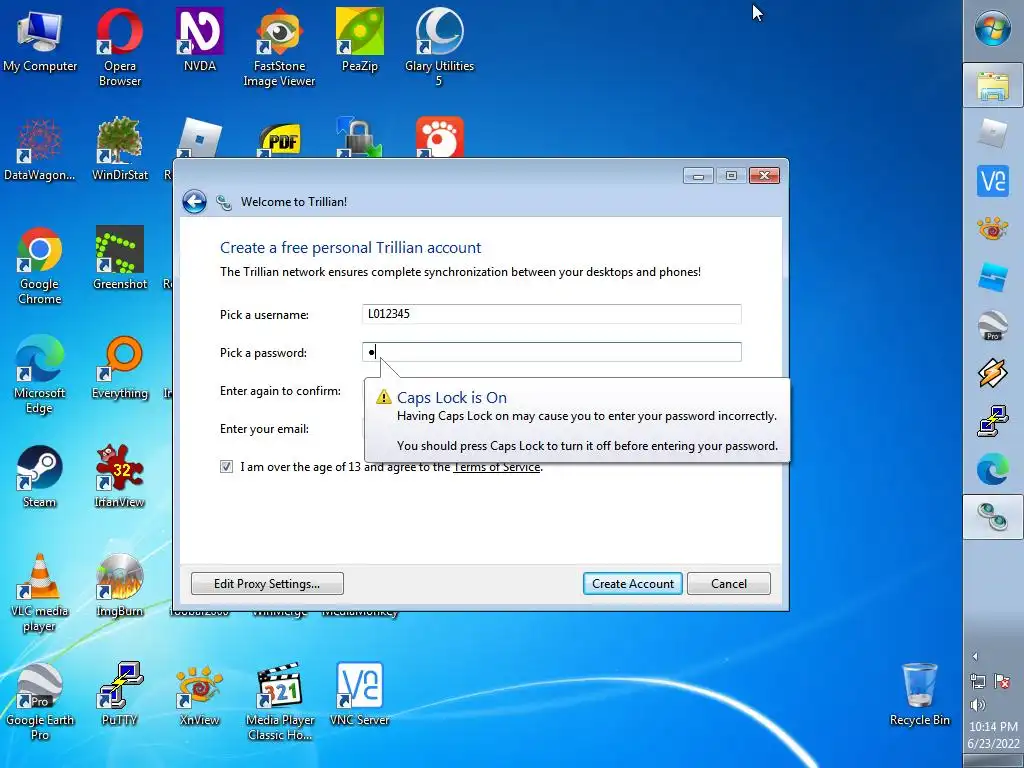Viewport: 1024px width, 768px height.
Task: Open the GOM Player red foot desktop icon
Action: 440,136
